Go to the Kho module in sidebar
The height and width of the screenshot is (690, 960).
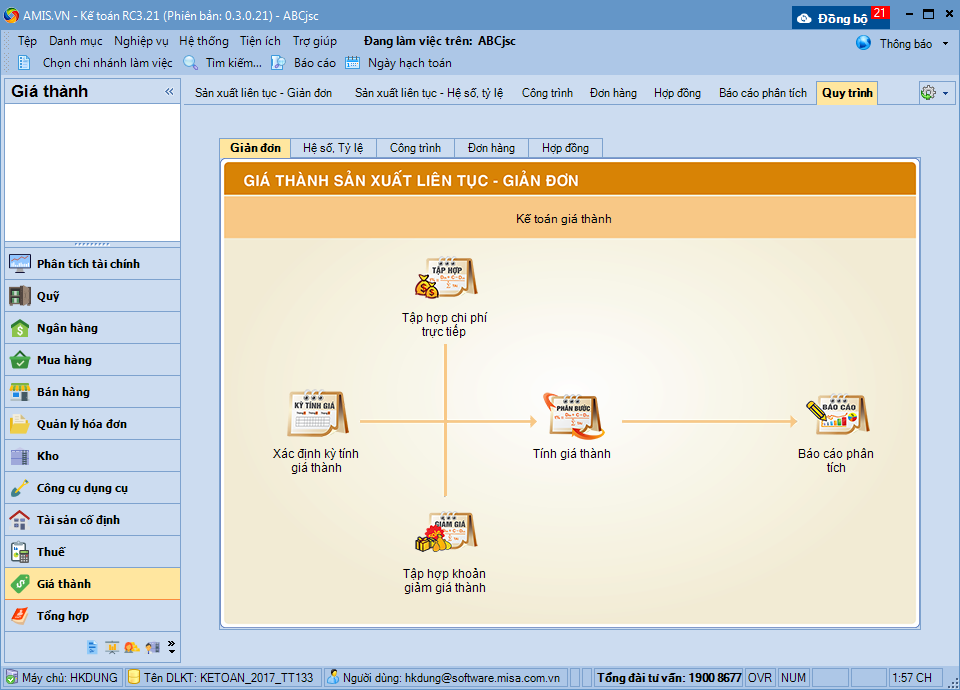[48, 456]
